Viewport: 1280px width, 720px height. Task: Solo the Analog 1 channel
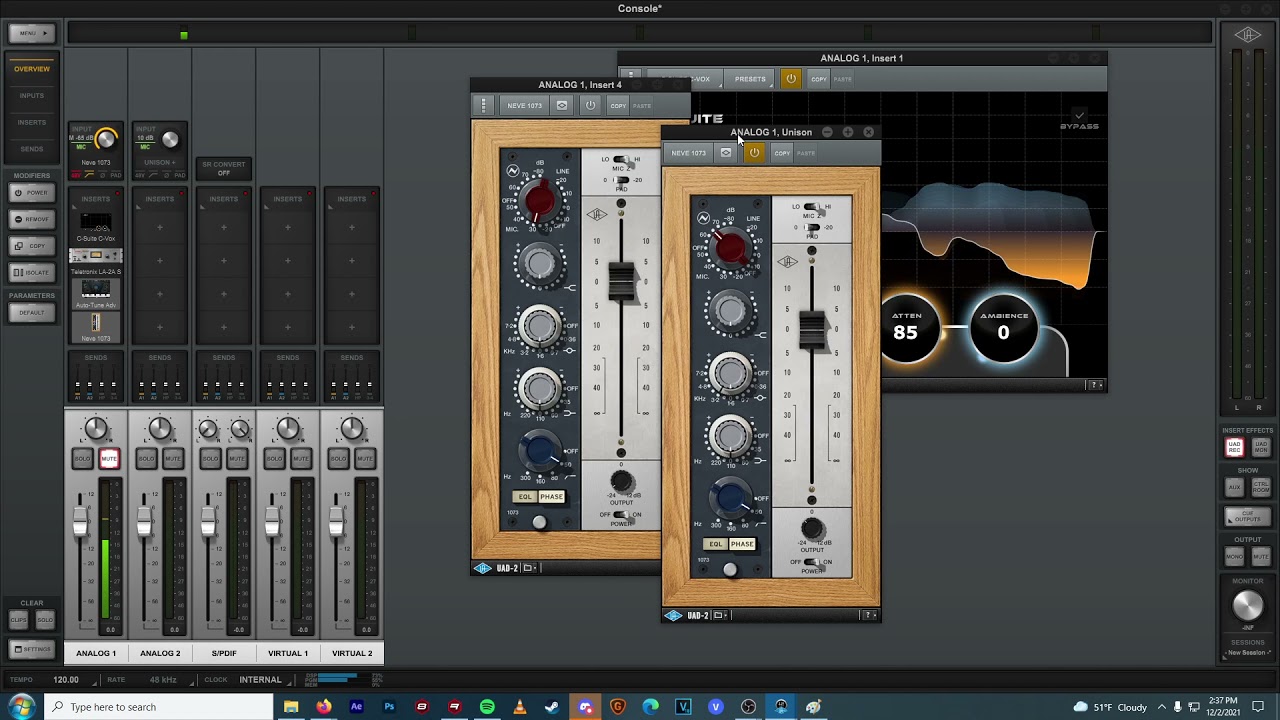click(83, 458)
